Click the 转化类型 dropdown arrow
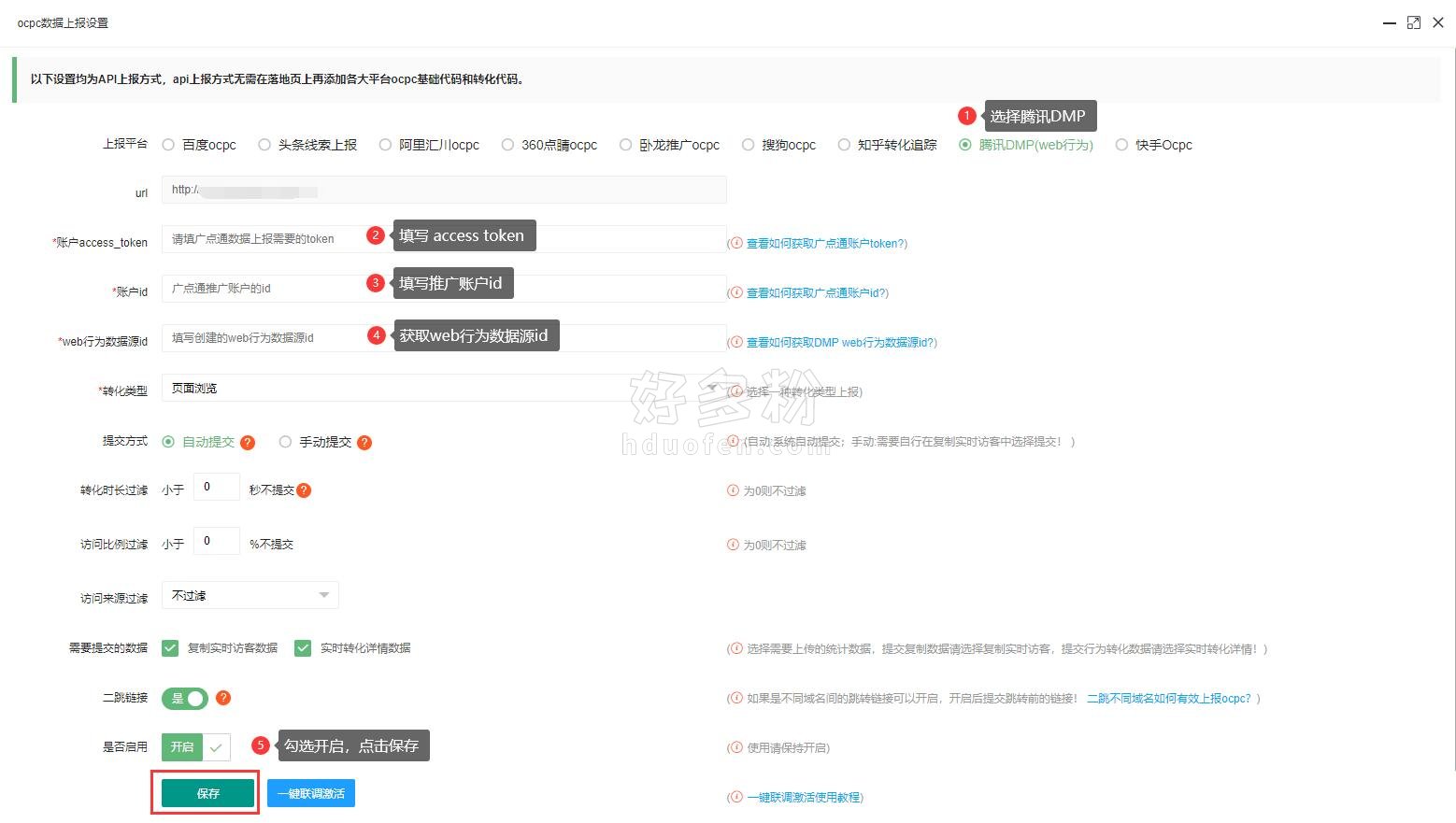This screenshot has width=1456, height=823. coord(713,388)
